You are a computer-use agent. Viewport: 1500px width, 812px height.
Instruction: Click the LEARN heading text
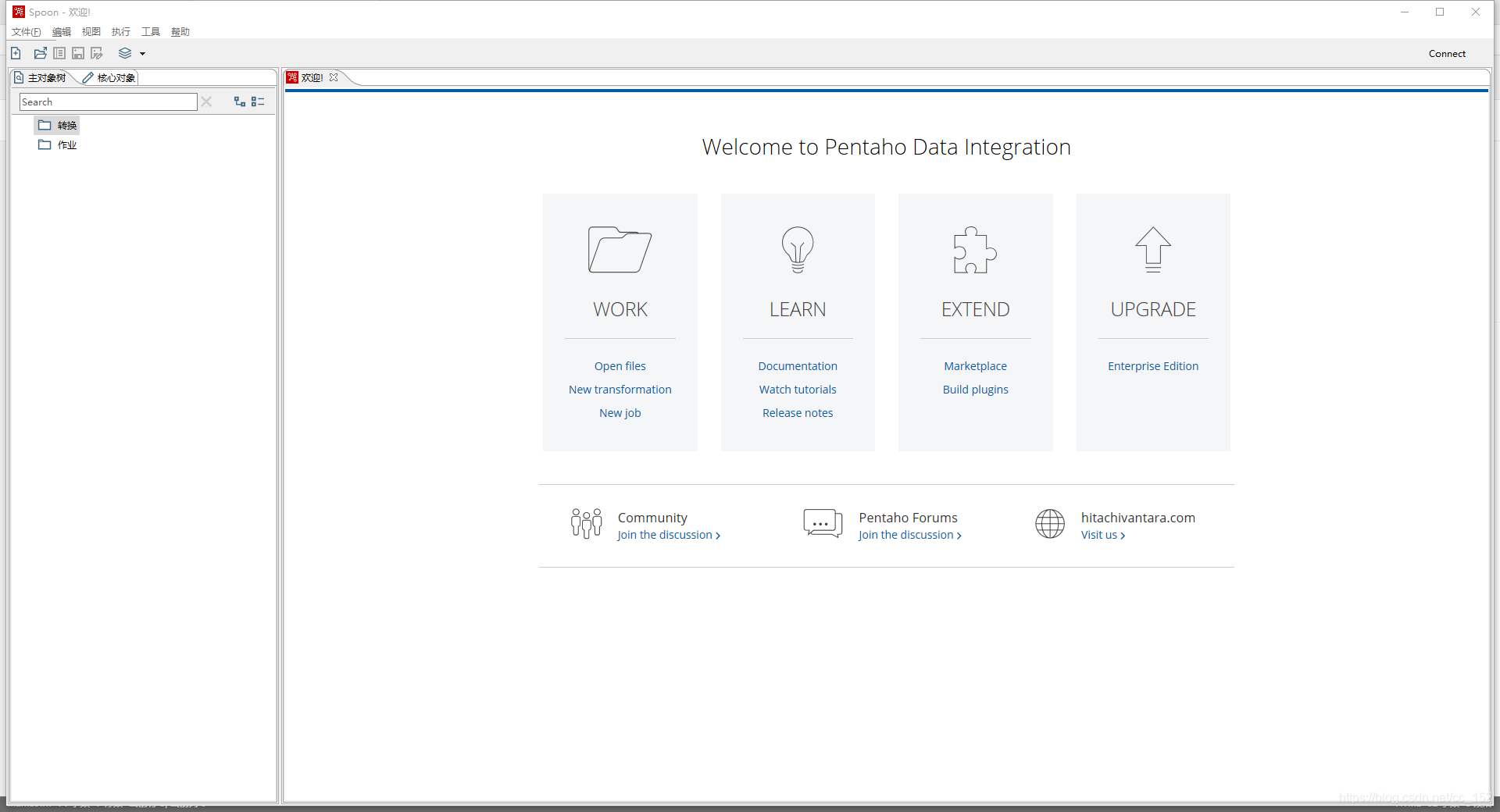pyautogui.click(x=798, y=309)
